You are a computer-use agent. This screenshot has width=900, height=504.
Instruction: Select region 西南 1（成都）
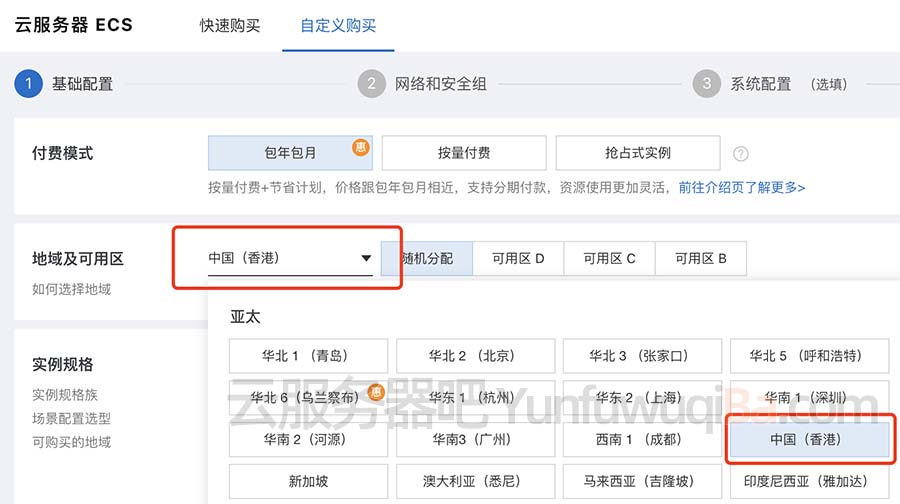pyautogui.click(x=642, y=440)
